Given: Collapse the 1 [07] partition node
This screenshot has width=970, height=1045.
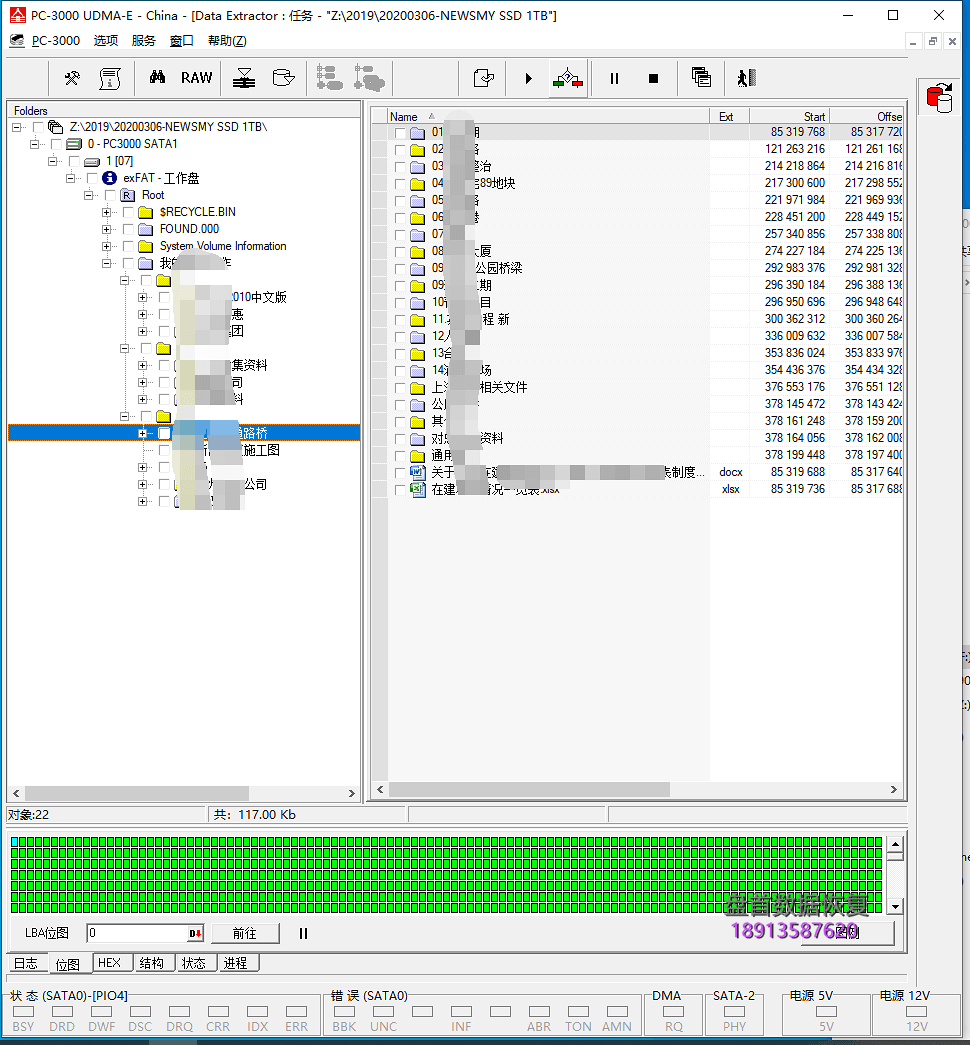Looking at the screenshot, I should (52, 161).
